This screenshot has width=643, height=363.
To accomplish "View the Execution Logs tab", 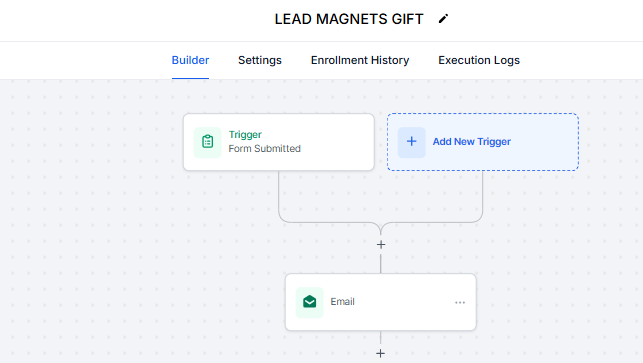I will 479,60.
